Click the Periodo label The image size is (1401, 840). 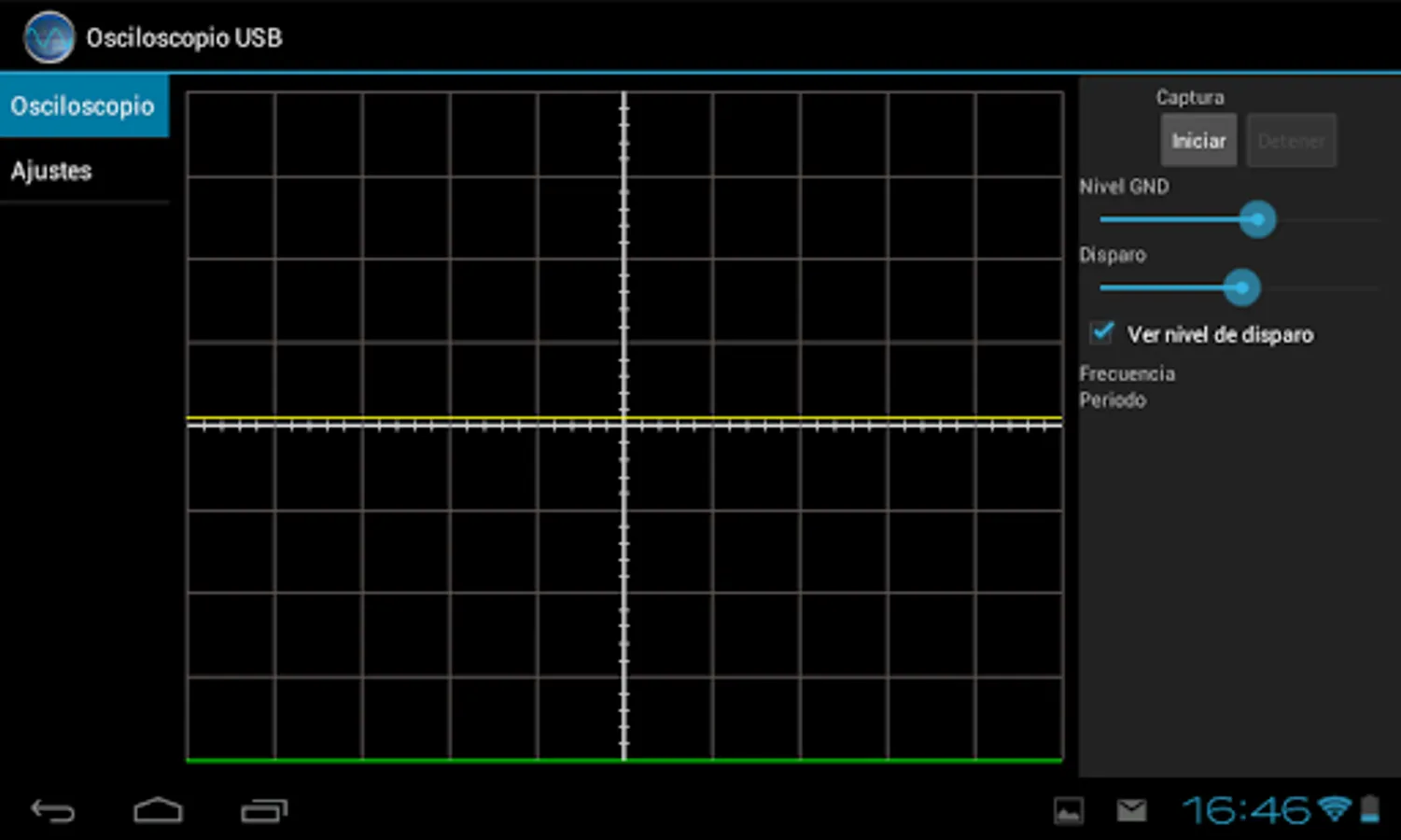pyautogui.click(x=1113, y=399)
